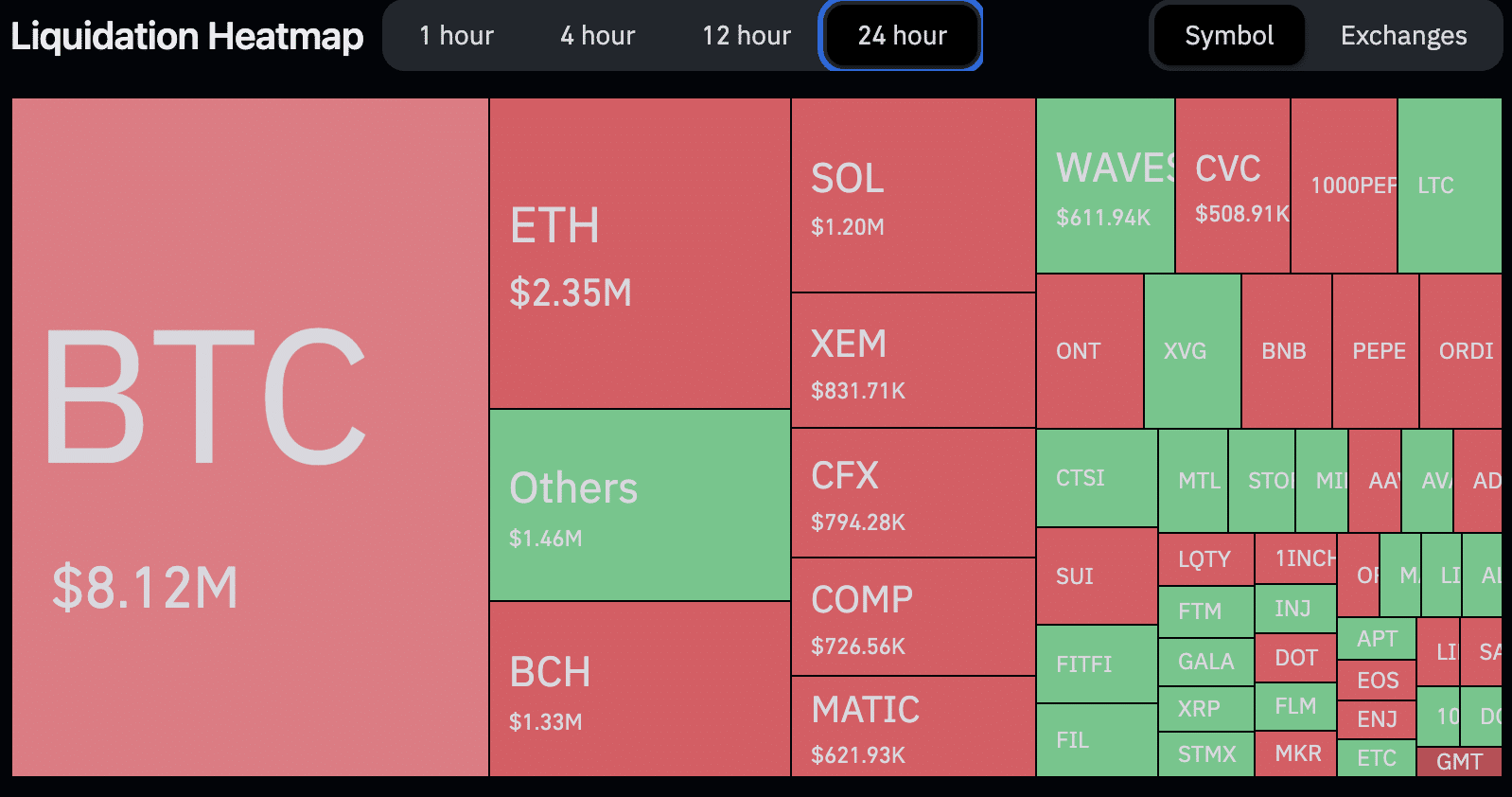Select the 4 hour timeframe tab
This screenshot has height=797, width=1512.
[597, 36]
